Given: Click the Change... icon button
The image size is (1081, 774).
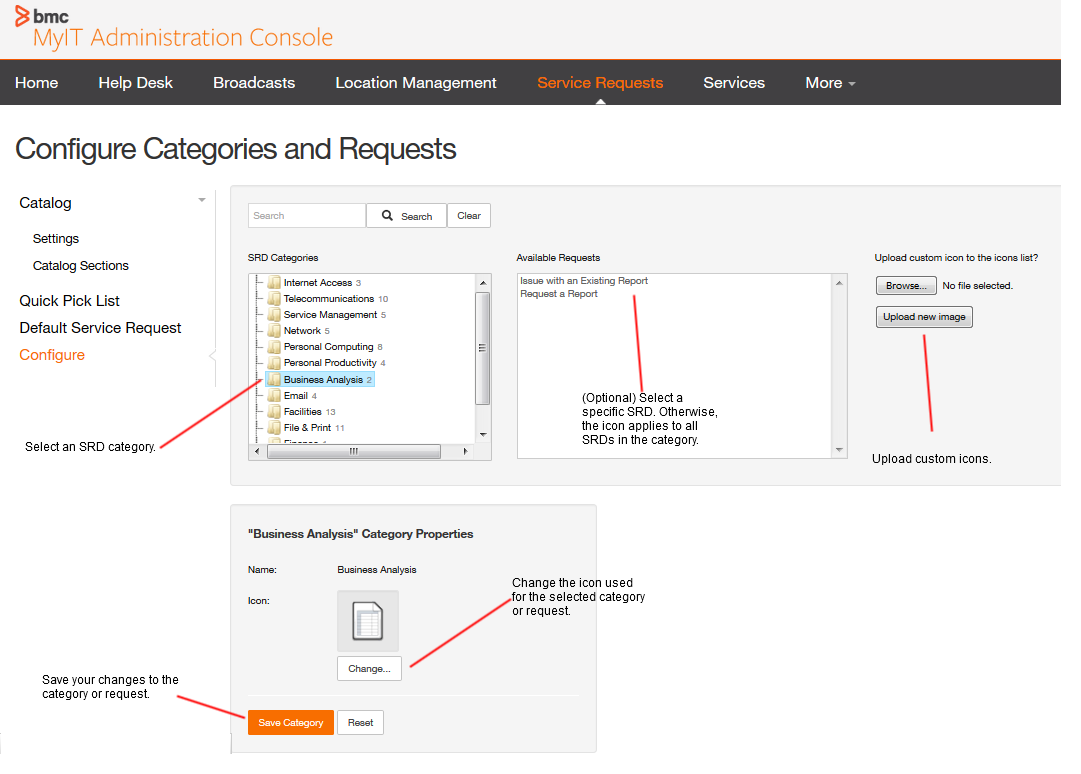Looking at the screenshot, I should pos(369,668).
